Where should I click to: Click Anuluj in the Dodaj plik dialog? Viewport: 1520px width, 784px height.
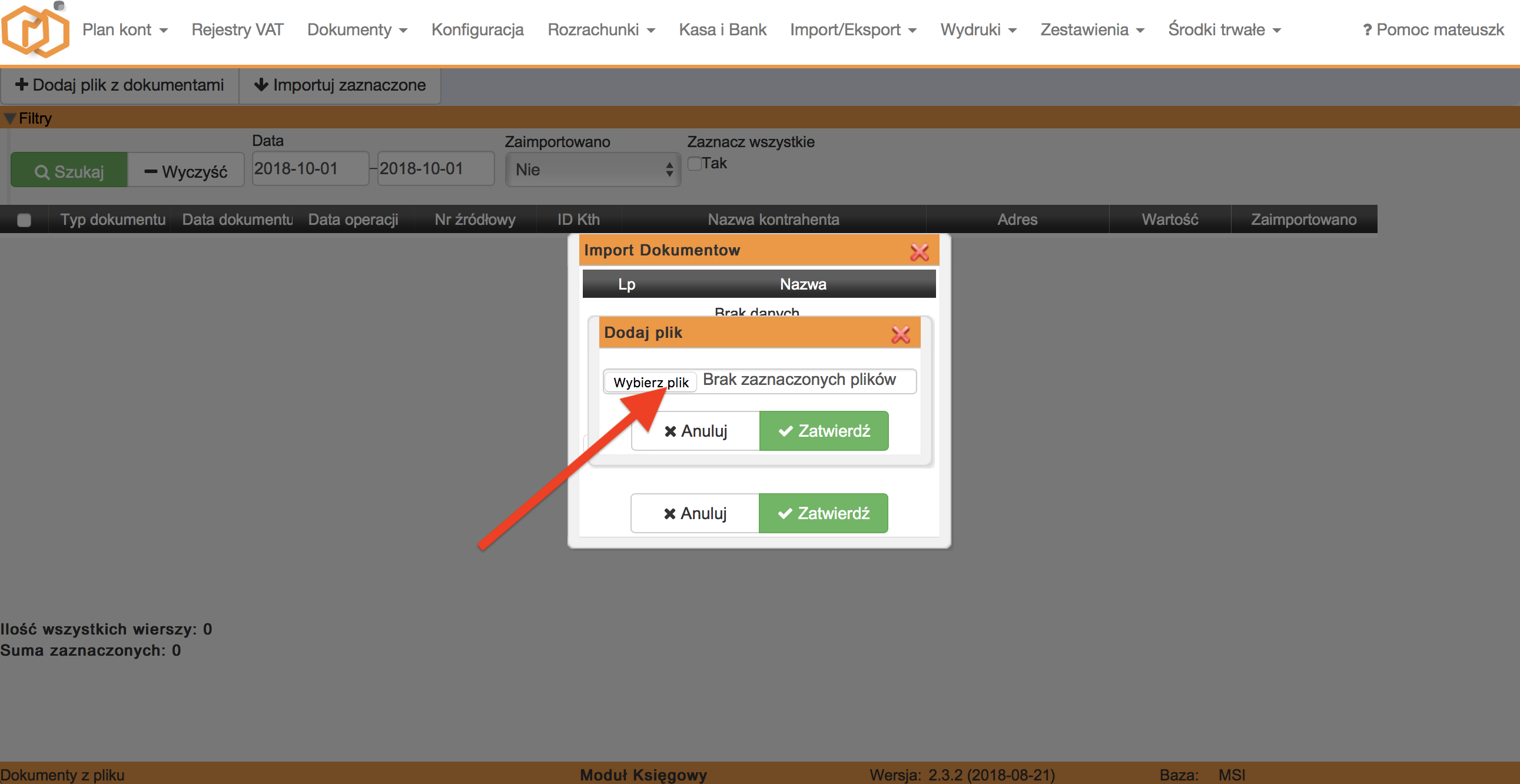[695, 431]
